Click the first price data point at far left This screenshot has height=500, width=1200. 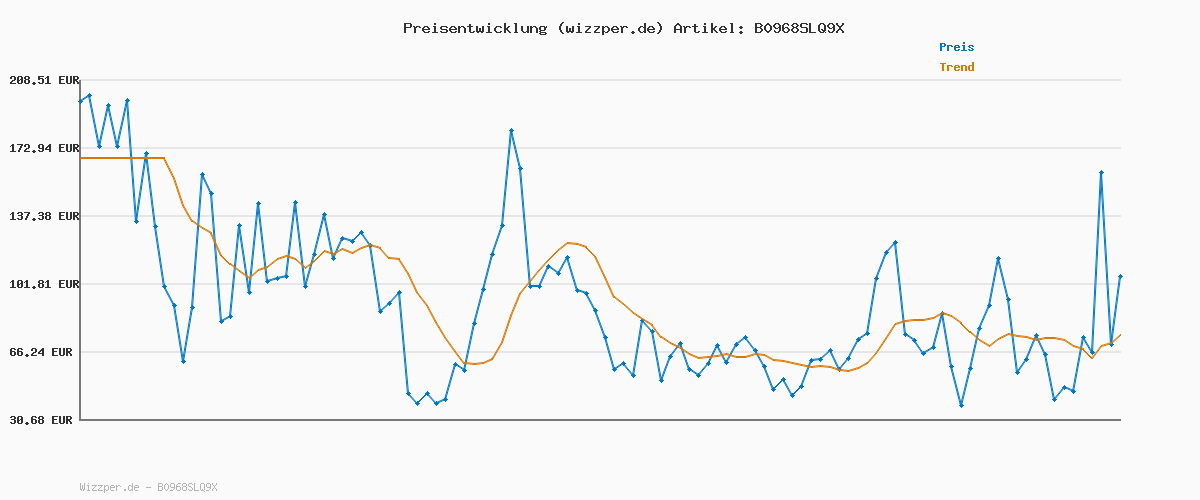81,101
